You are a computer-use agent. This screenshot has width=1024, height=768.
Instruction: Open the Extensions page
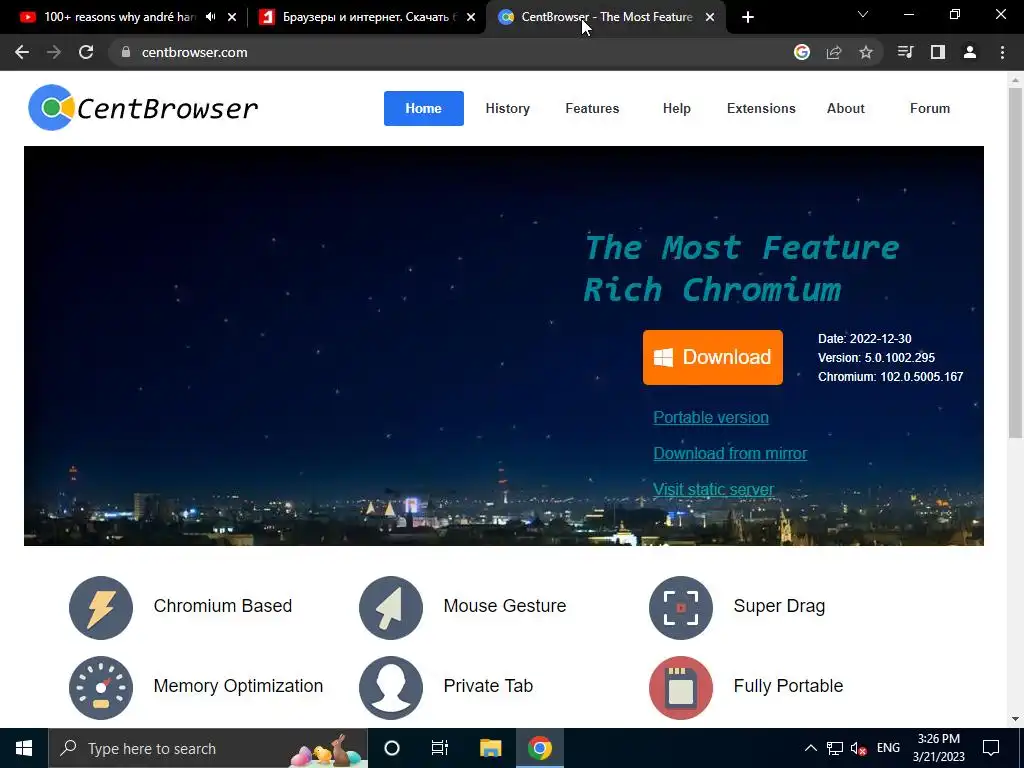point(761,108)
